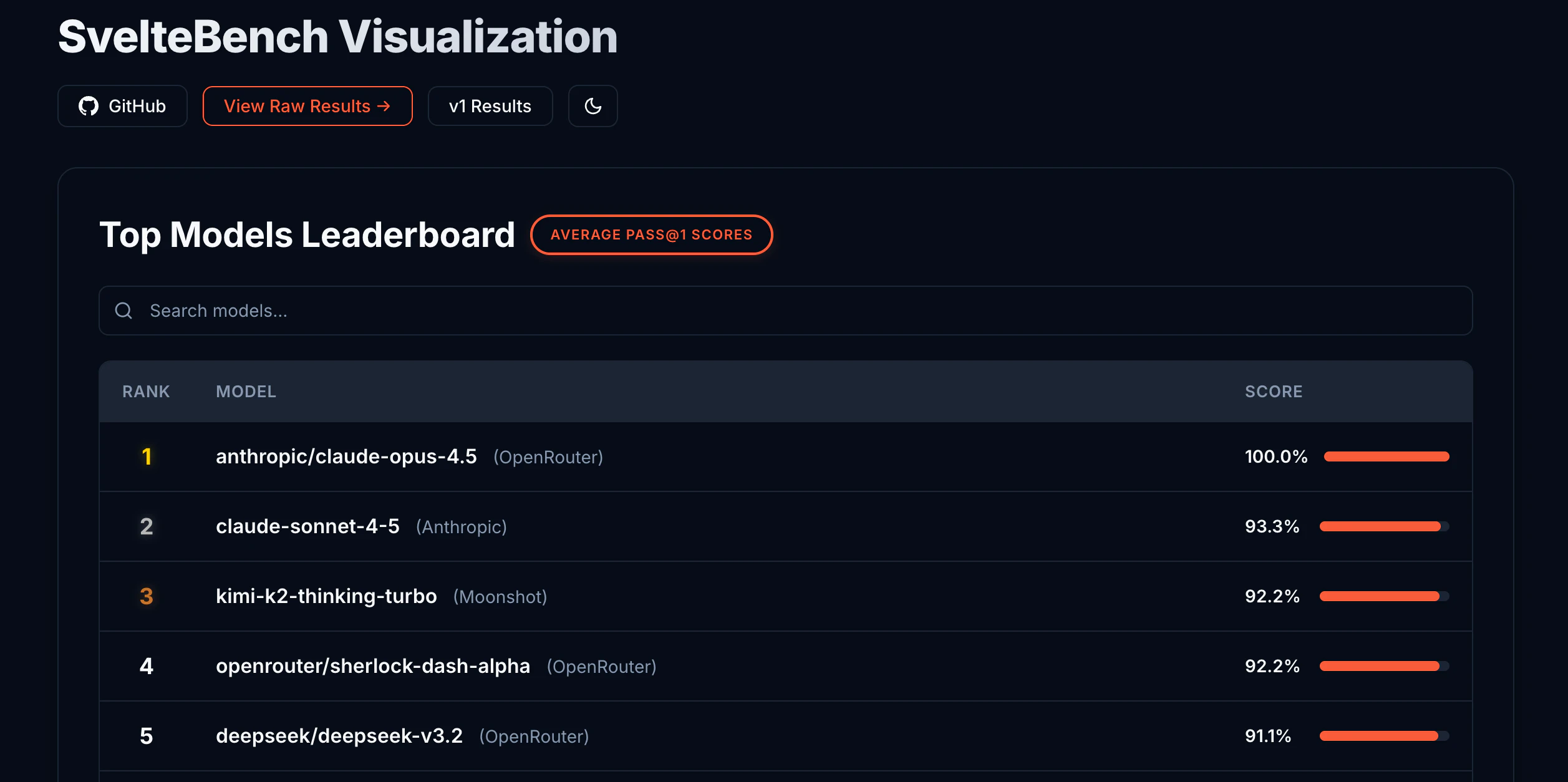Click the MODEL column header
Viewport: 1568px width, 782px height.
[246, 392]
